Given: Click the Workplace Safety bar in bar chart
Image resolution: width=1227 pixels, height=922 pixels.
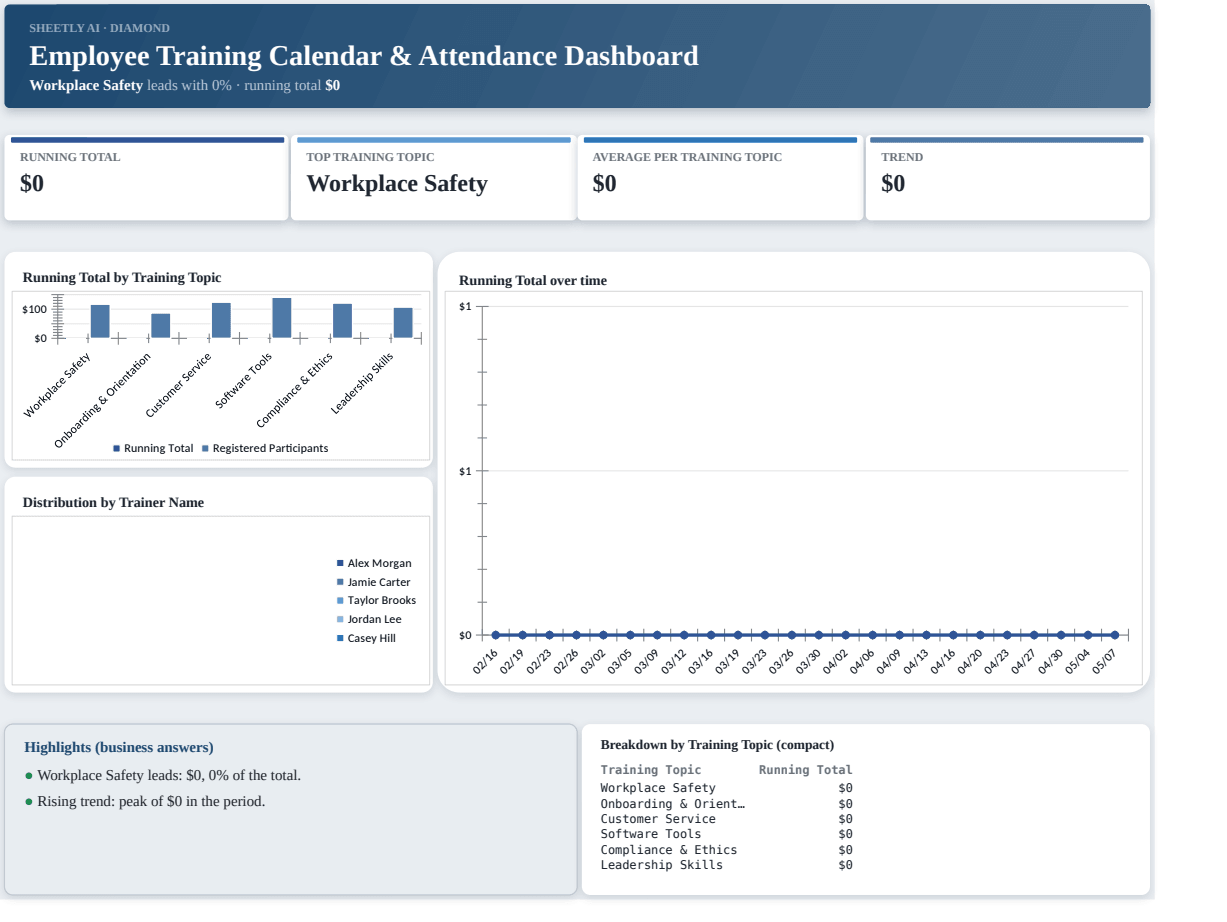Looking at the screenshot, I should click(x=100, y=321).
